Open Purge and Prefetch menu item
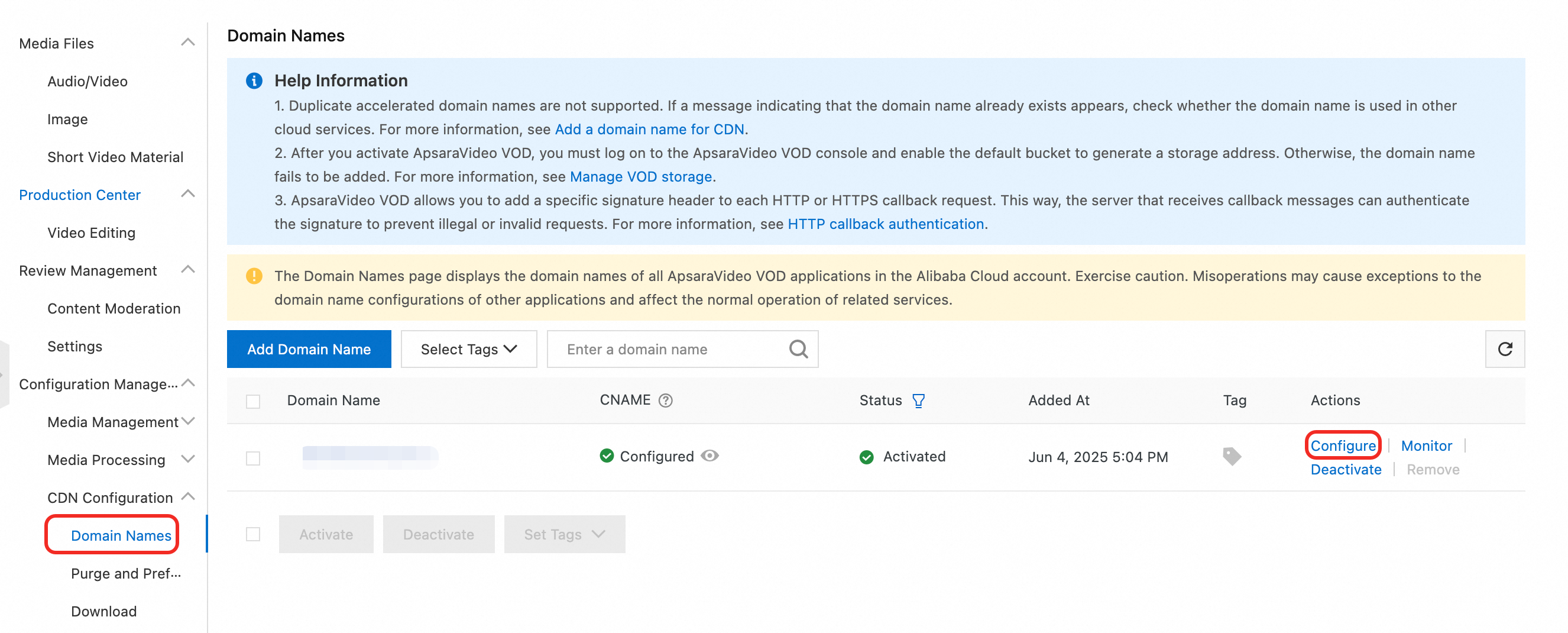This screenshot has height=633, width=1568. 125,573
